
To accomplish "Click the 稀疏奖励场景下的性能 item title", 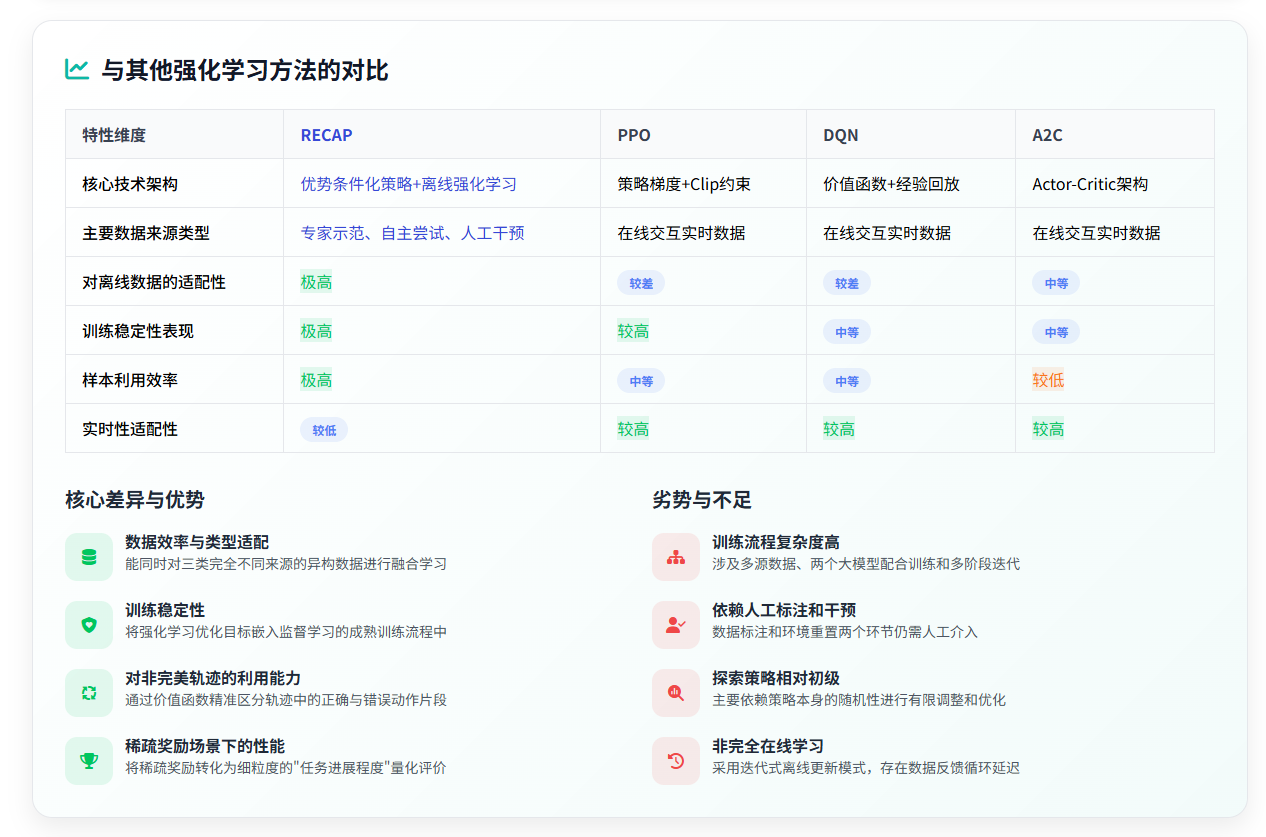I will click(x=205, y=746).
